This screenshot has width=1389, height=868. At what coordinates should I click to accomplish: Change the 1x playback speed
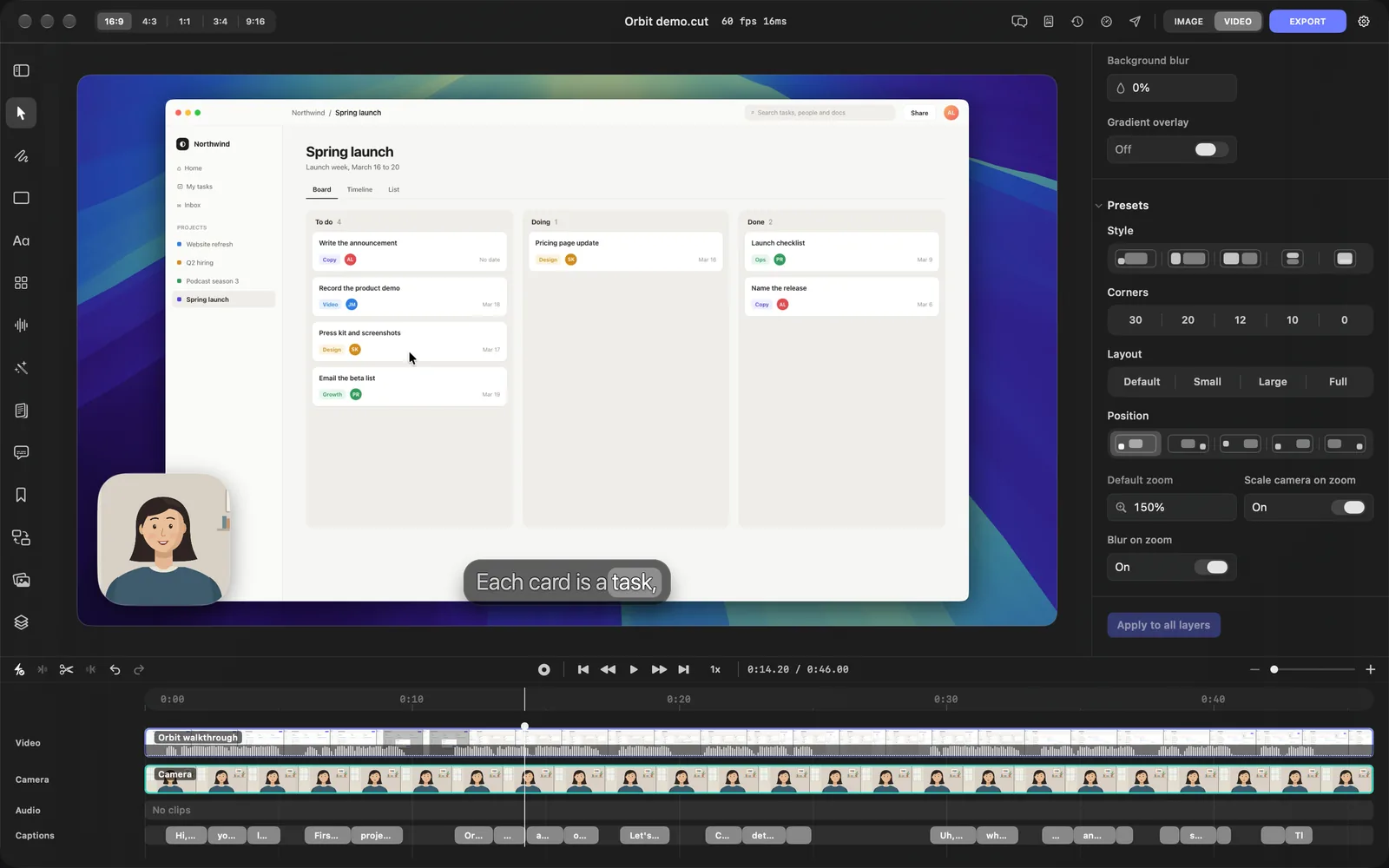(715, 669)
